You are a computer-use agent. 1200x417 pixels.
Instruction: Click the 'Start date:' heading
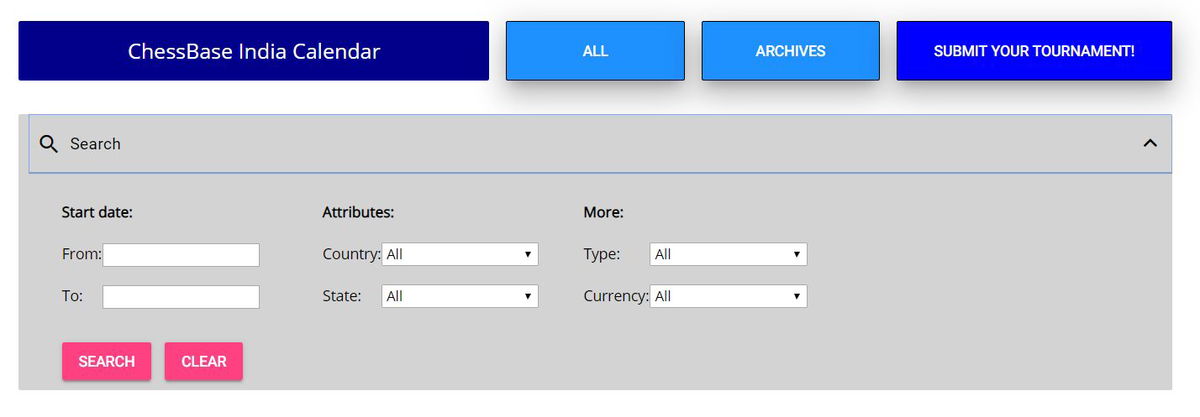97,212
